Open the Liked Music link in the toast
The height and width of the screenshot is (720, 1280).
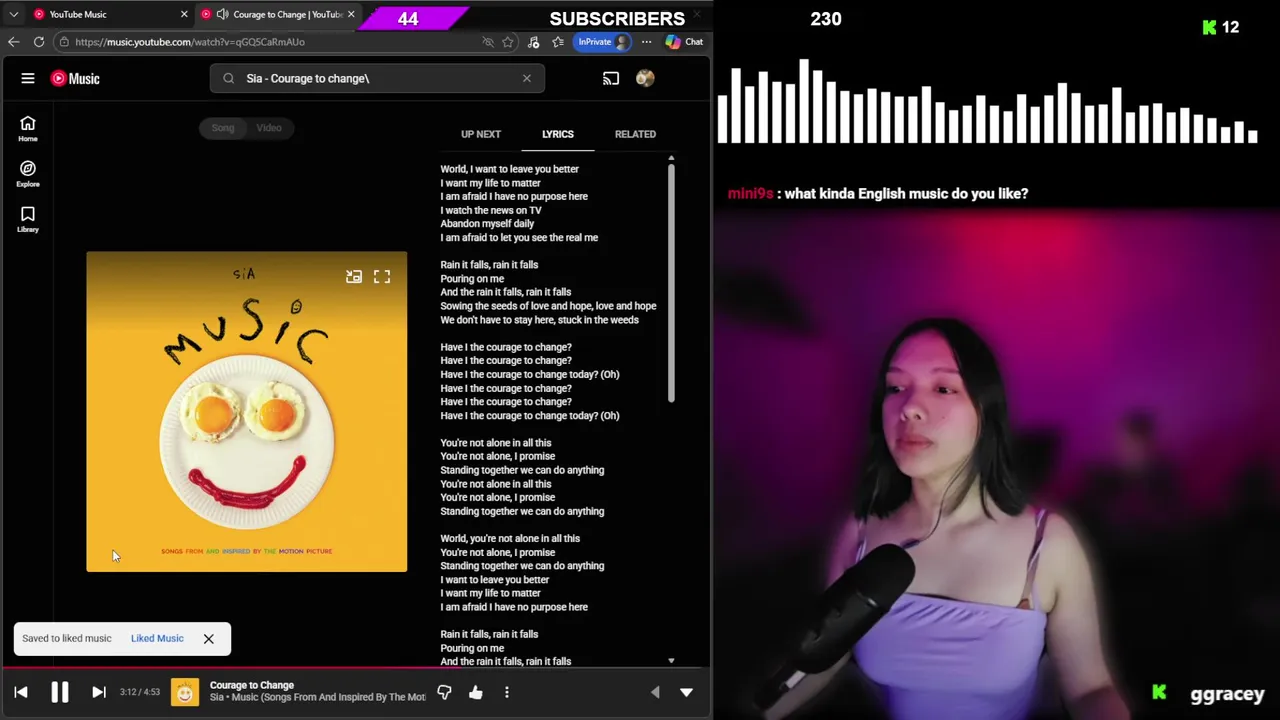[157, 638]
